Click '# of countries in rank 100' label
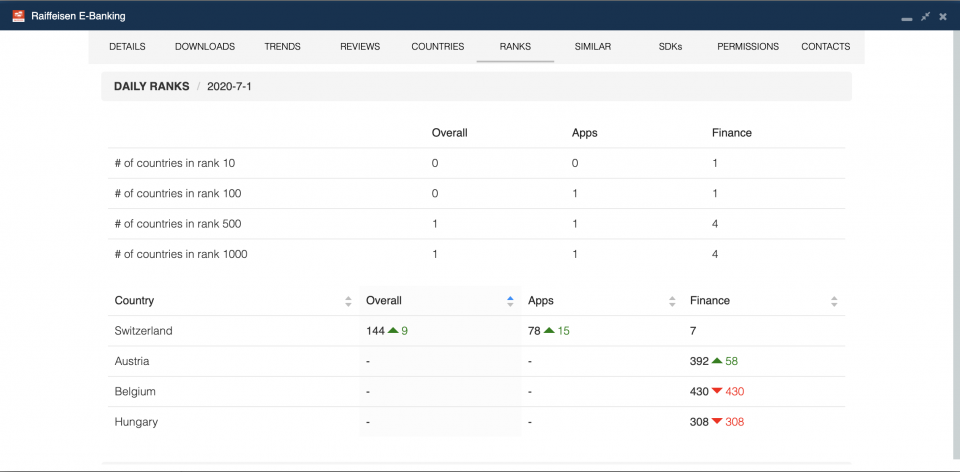The height and width of the screenshot is (472, 960). (178, 193)
